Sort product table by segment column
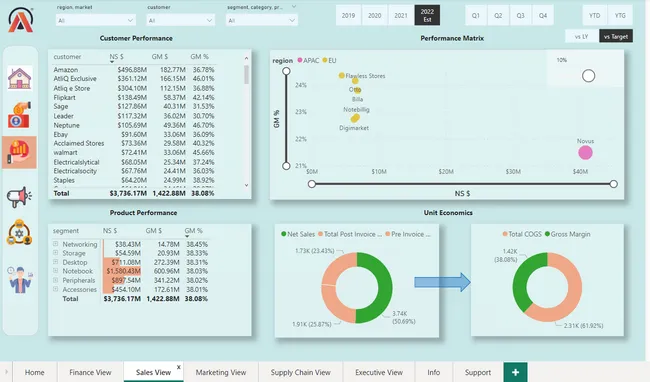 click(65, 231)
